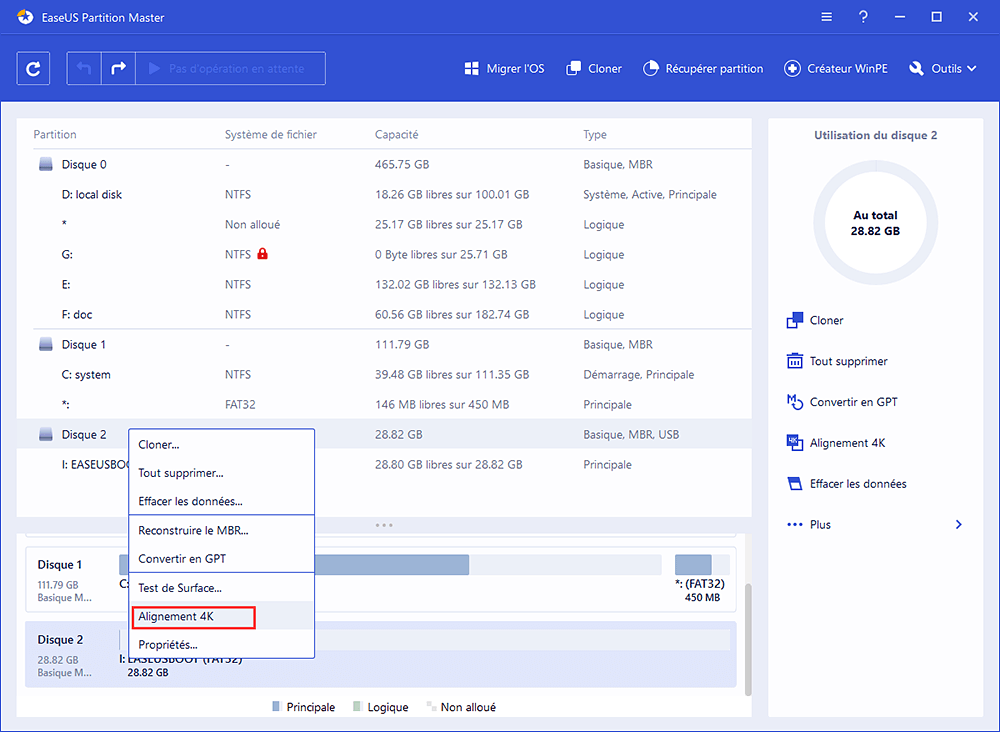The image size is (1000, 732).
Task: Click the three-dot pane splitter handle
Action: pos(384,525)
